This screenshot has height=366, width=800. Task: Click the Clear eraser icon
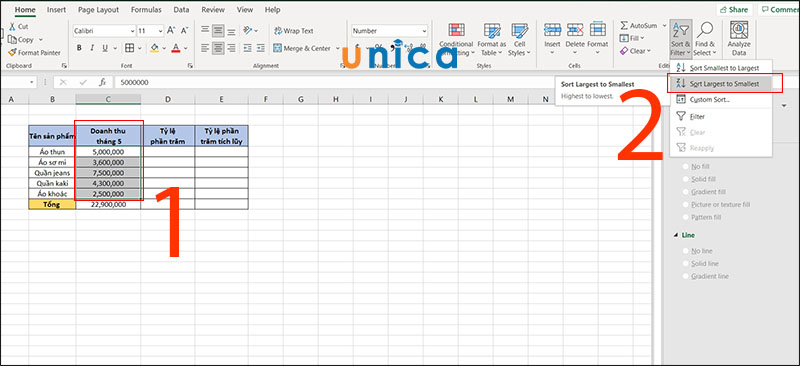tap(624, 51)
